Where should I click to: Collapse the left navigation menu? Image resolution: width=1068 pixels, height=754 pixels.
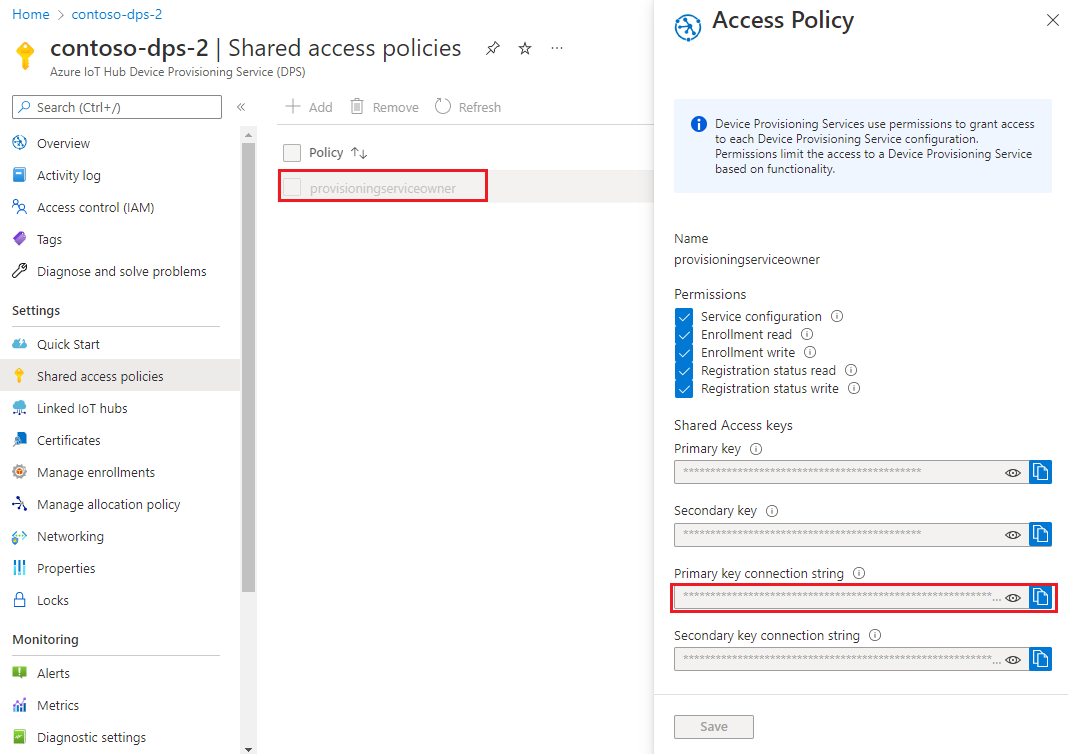pos(241,107)
